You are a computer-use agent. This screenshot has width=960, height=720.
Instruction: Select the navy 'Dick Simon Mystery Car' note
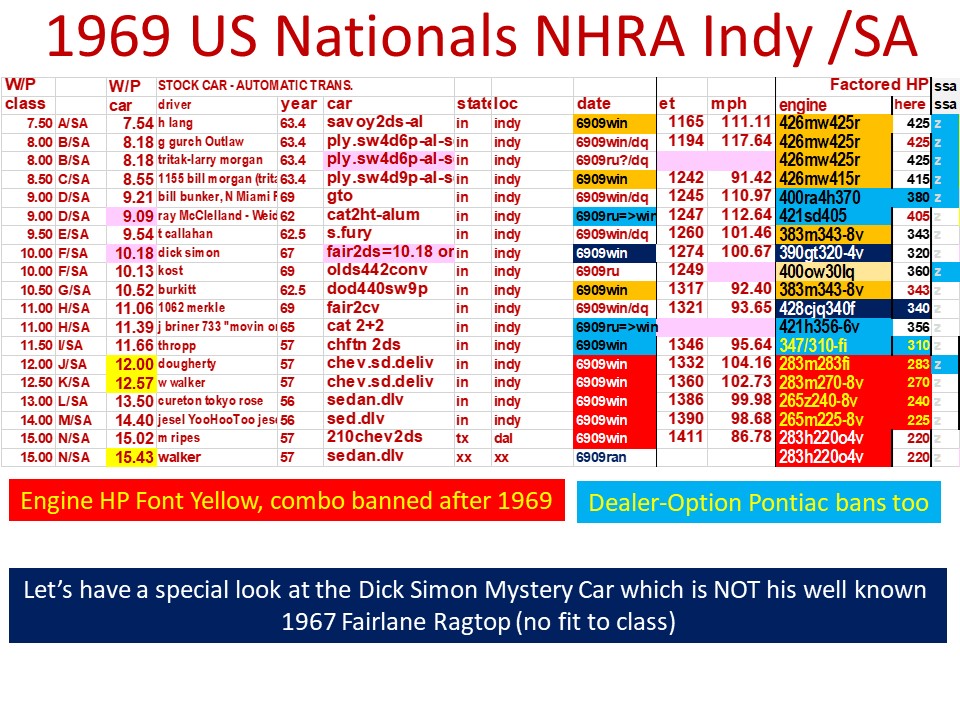point(478,606)
